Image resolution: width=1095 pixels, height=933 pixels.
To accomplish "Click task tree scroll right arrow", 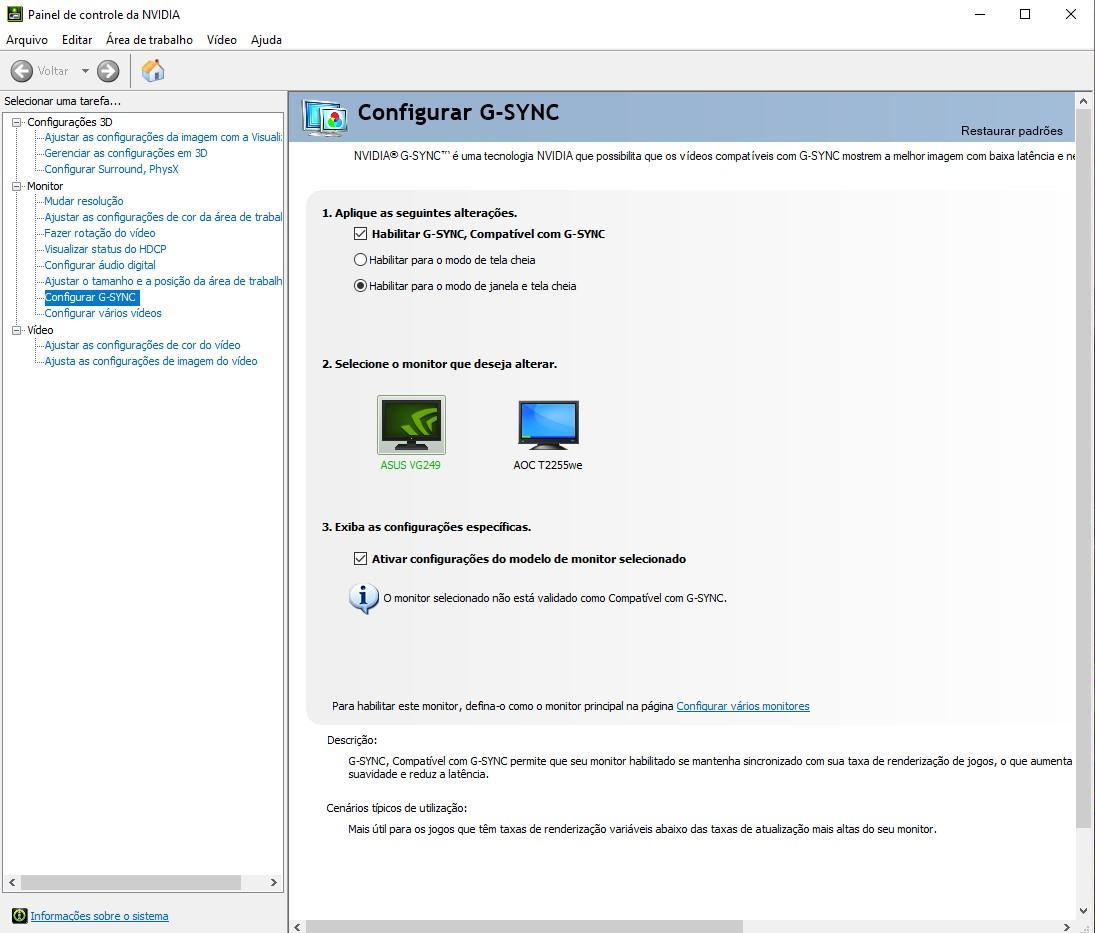I will [x=274, y=883].
